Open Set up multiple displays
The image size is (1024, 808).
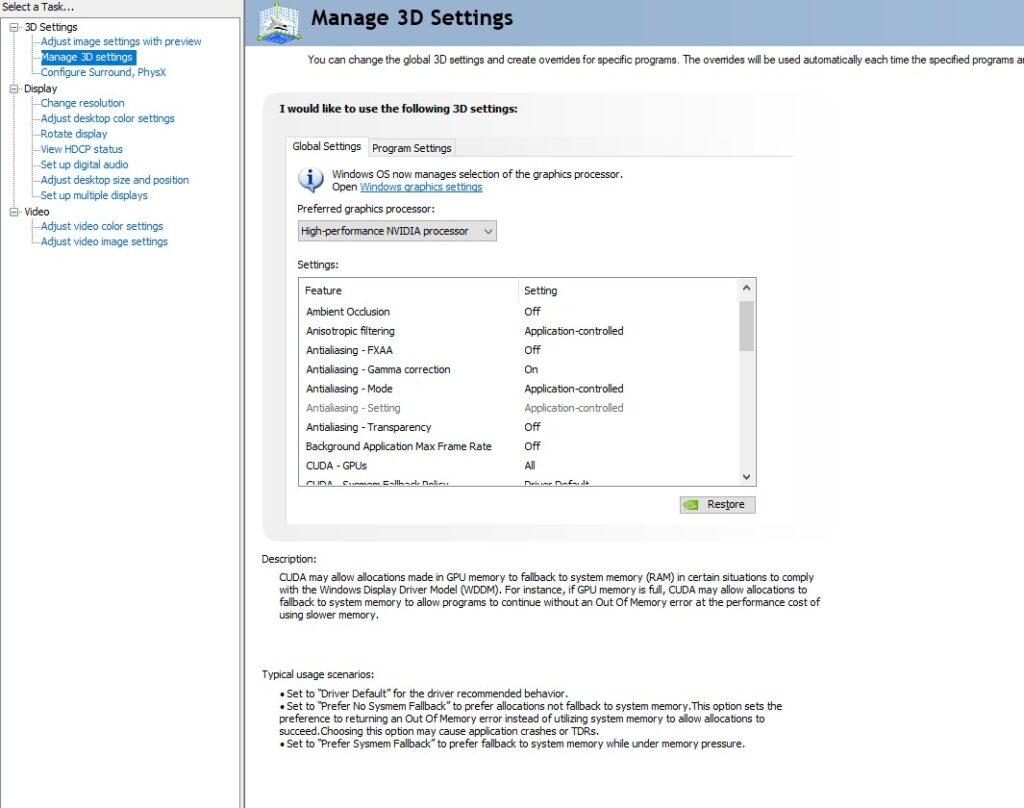(x=94, y=195)
